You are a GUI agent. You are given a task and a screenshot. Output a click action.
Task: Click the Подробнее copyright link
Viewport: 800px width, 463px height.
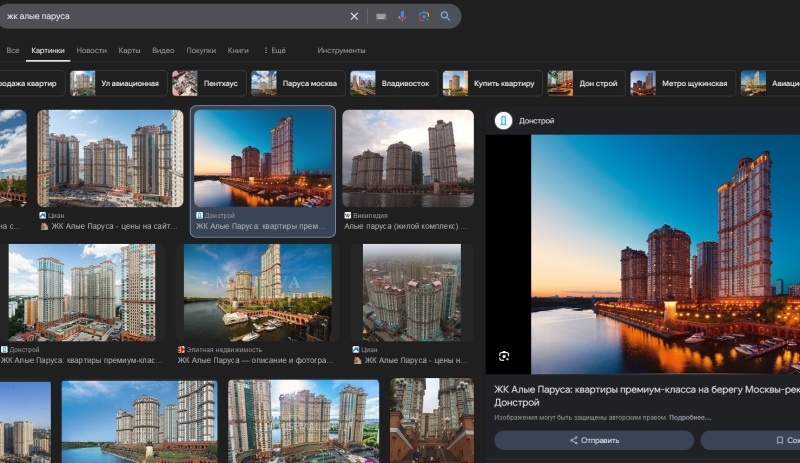[x=690, y=418]
